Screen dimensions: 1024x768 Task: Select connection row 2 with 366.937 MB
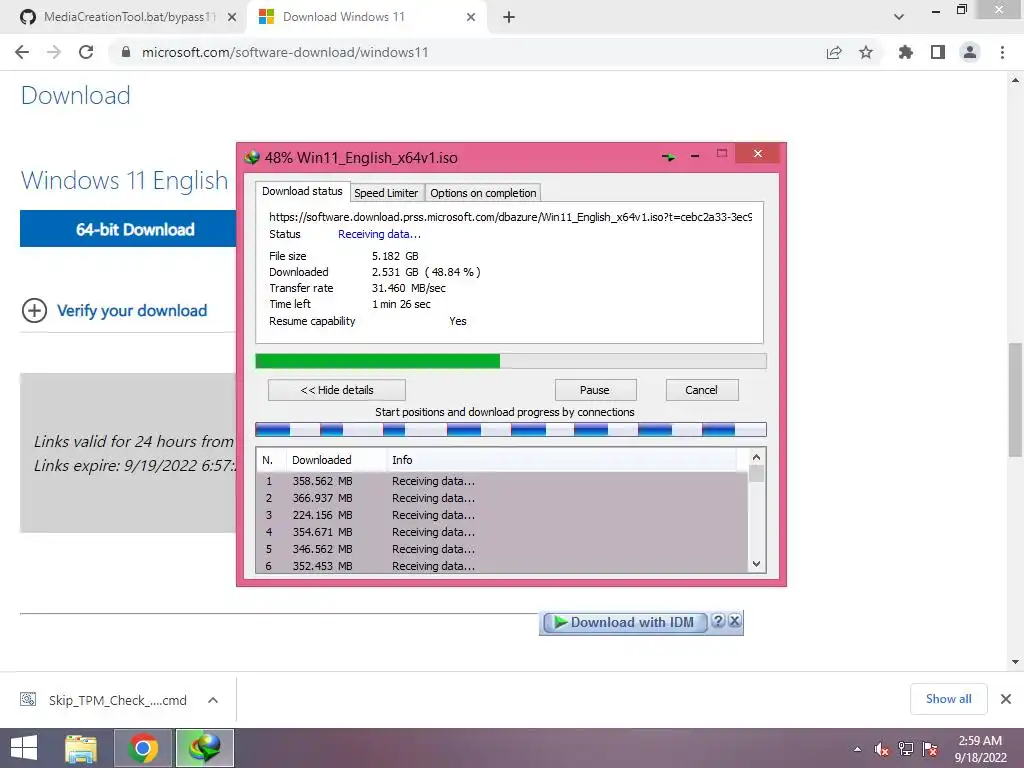[x=502, y=498]
